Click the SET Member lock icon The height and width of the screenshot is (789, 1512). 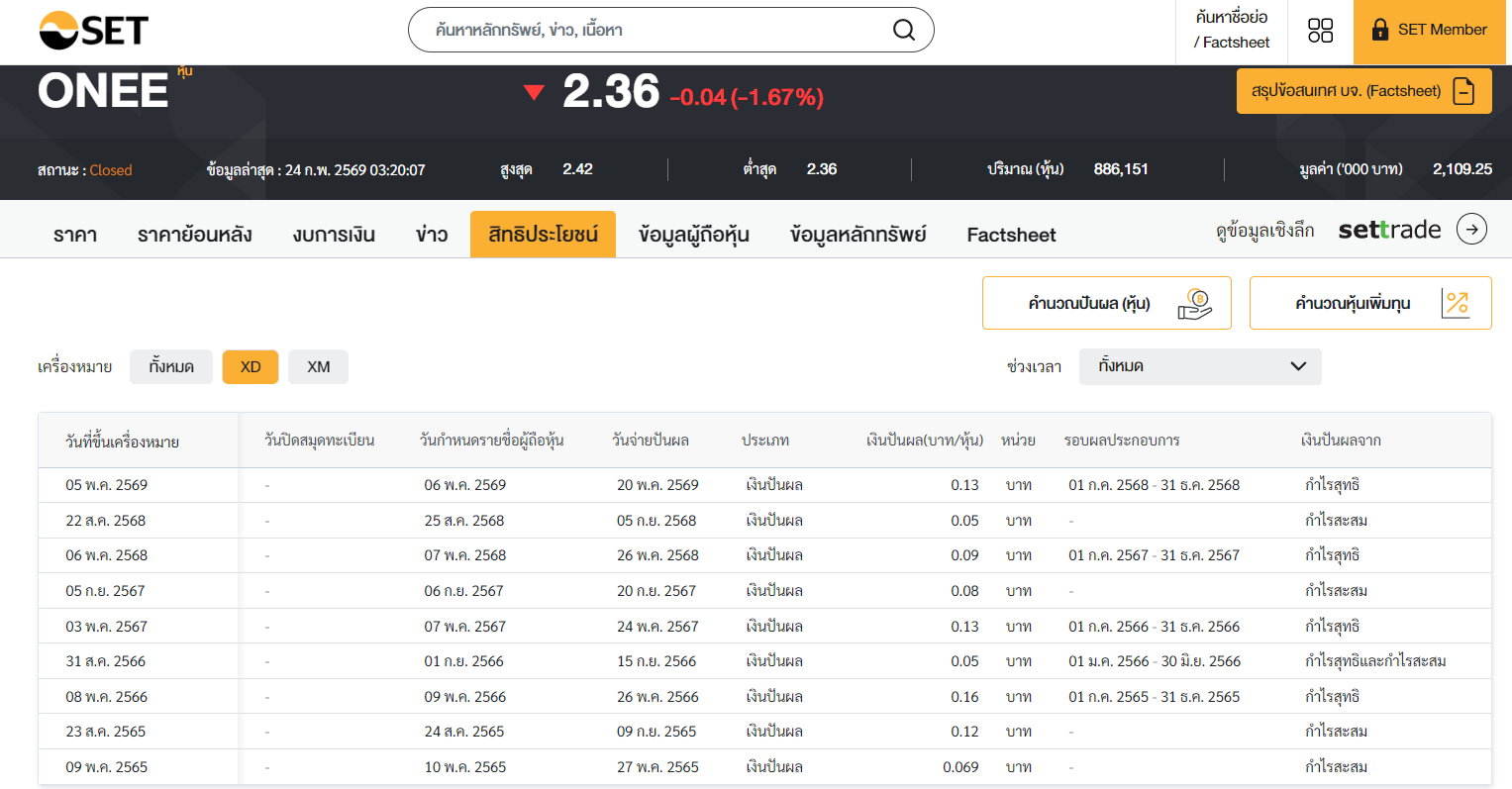pos(1379,30)
